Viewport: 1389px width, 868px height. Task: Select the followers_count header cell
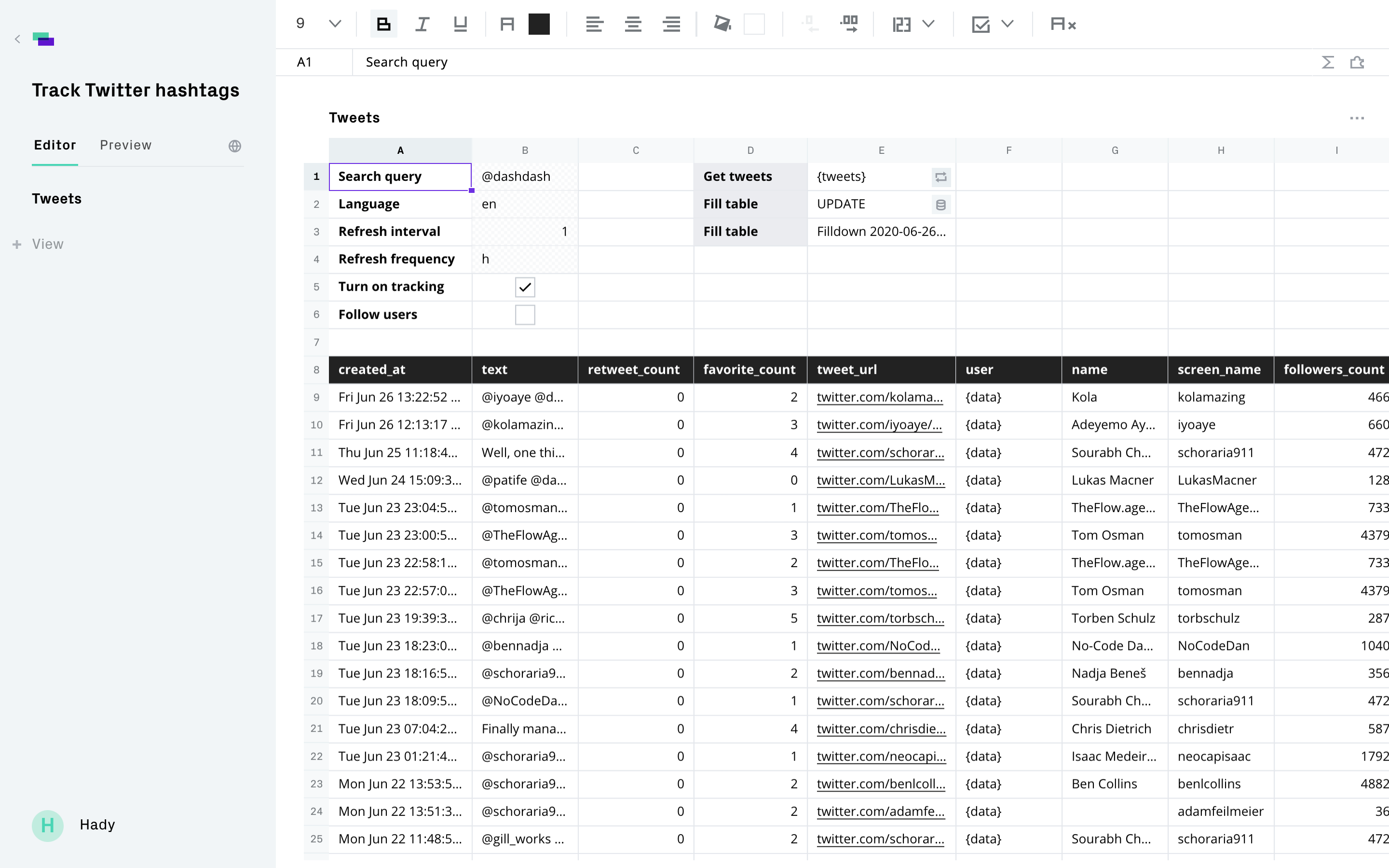pyautogui.click(x=1332, y=370)
